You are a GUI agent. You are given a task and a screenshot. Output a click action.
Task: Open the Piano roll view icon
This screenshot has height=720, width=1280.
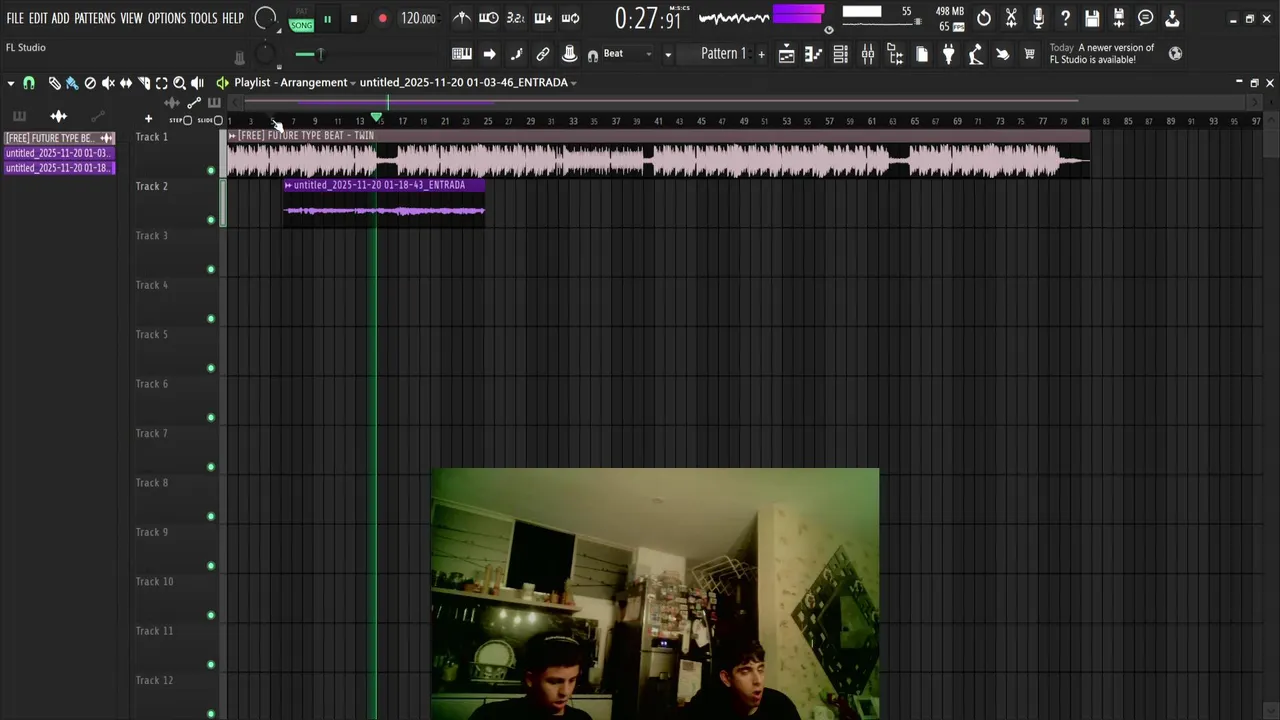(814, 54)
